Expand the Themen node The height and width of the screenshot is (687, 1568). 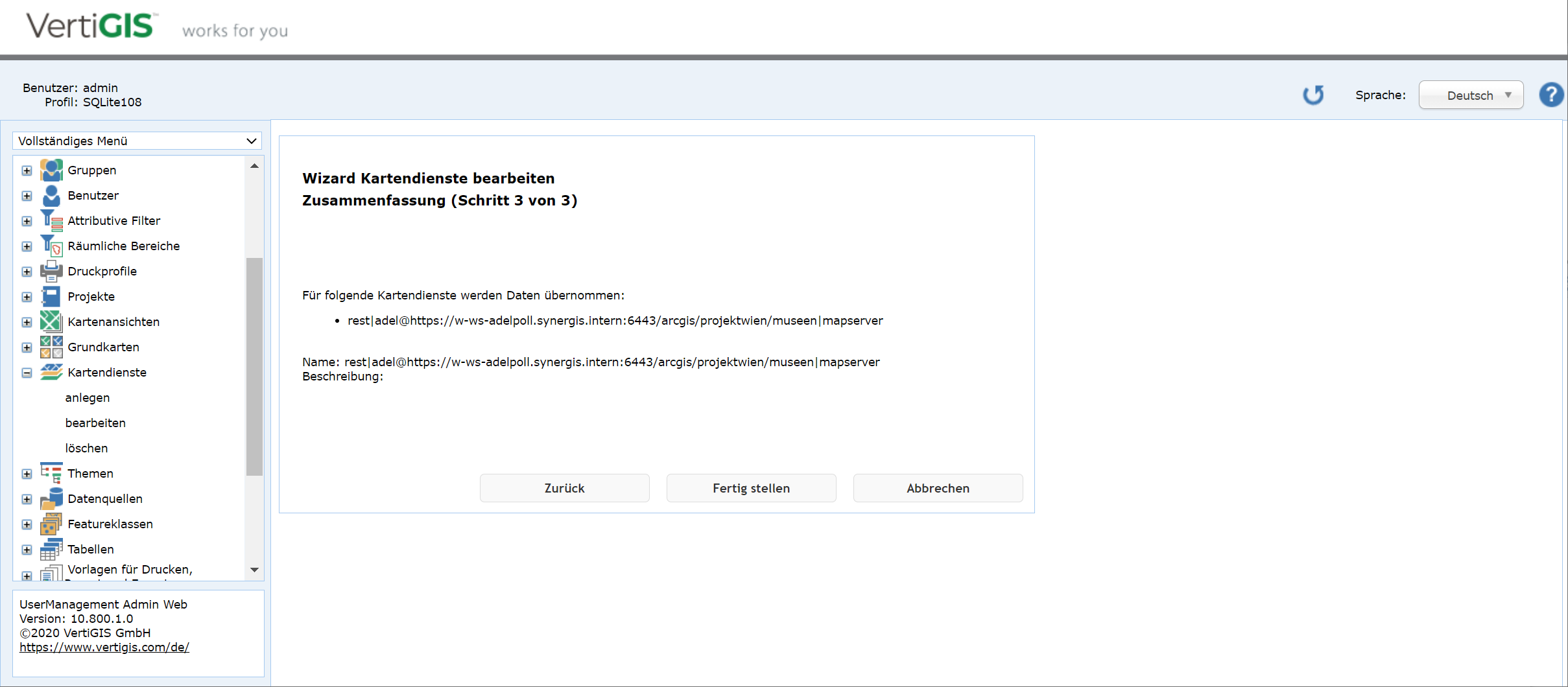27,474
